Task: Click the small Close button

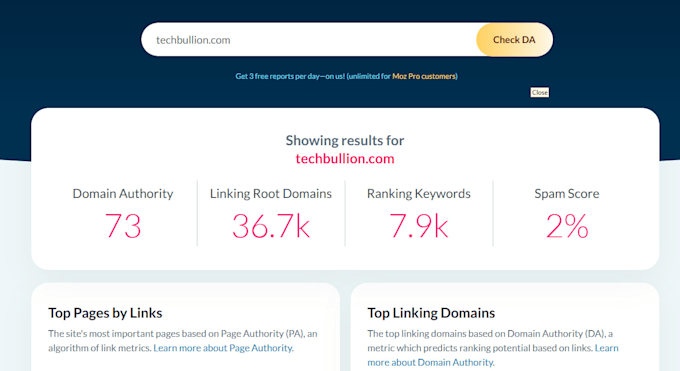Action: coord(539,92)
